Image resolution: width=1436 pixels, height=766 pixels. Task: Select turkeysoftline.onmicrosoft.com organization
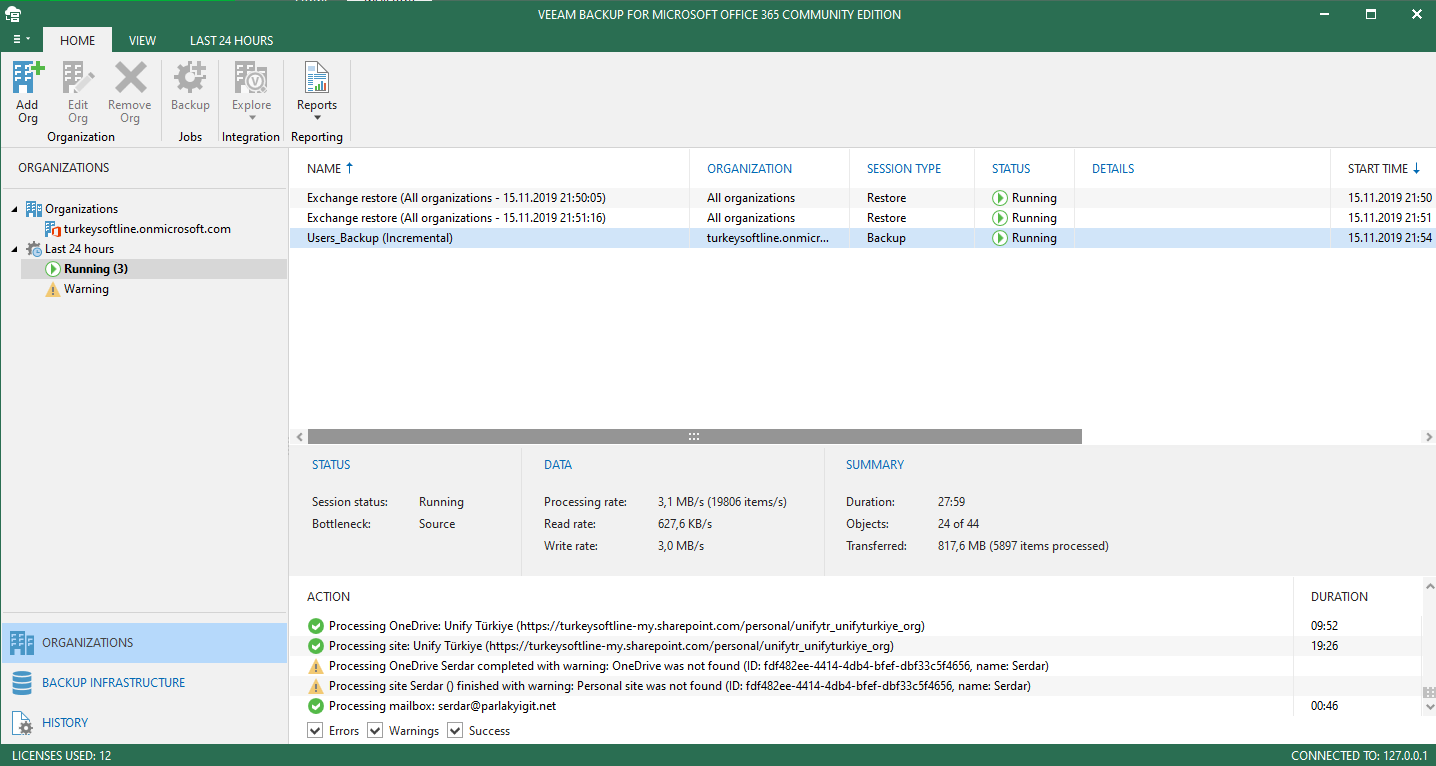point(147,229)
